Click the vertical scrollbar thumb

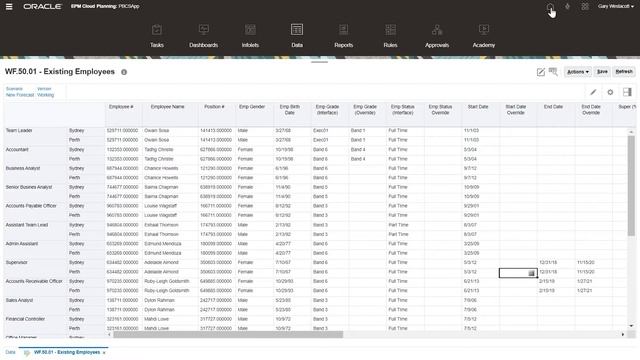point(631,186)
